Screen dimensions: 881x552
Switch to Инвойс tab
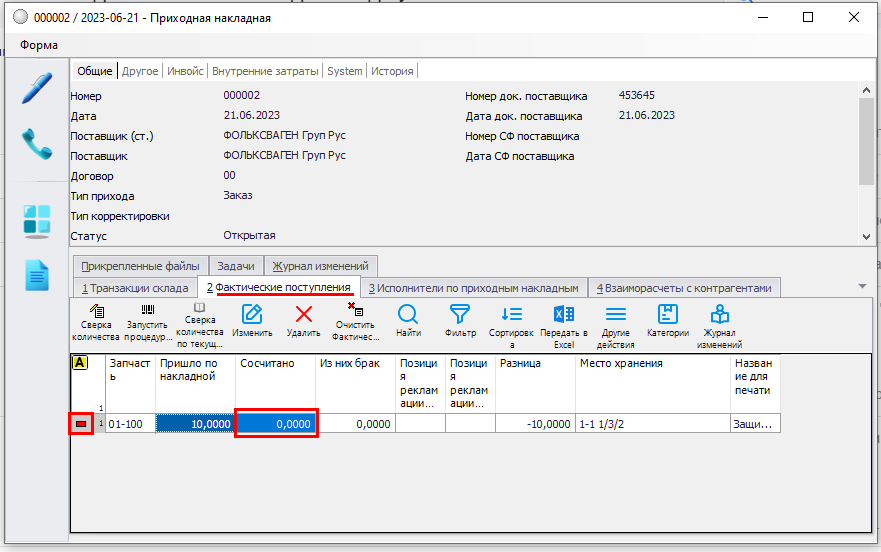click(x=185, y=71)
